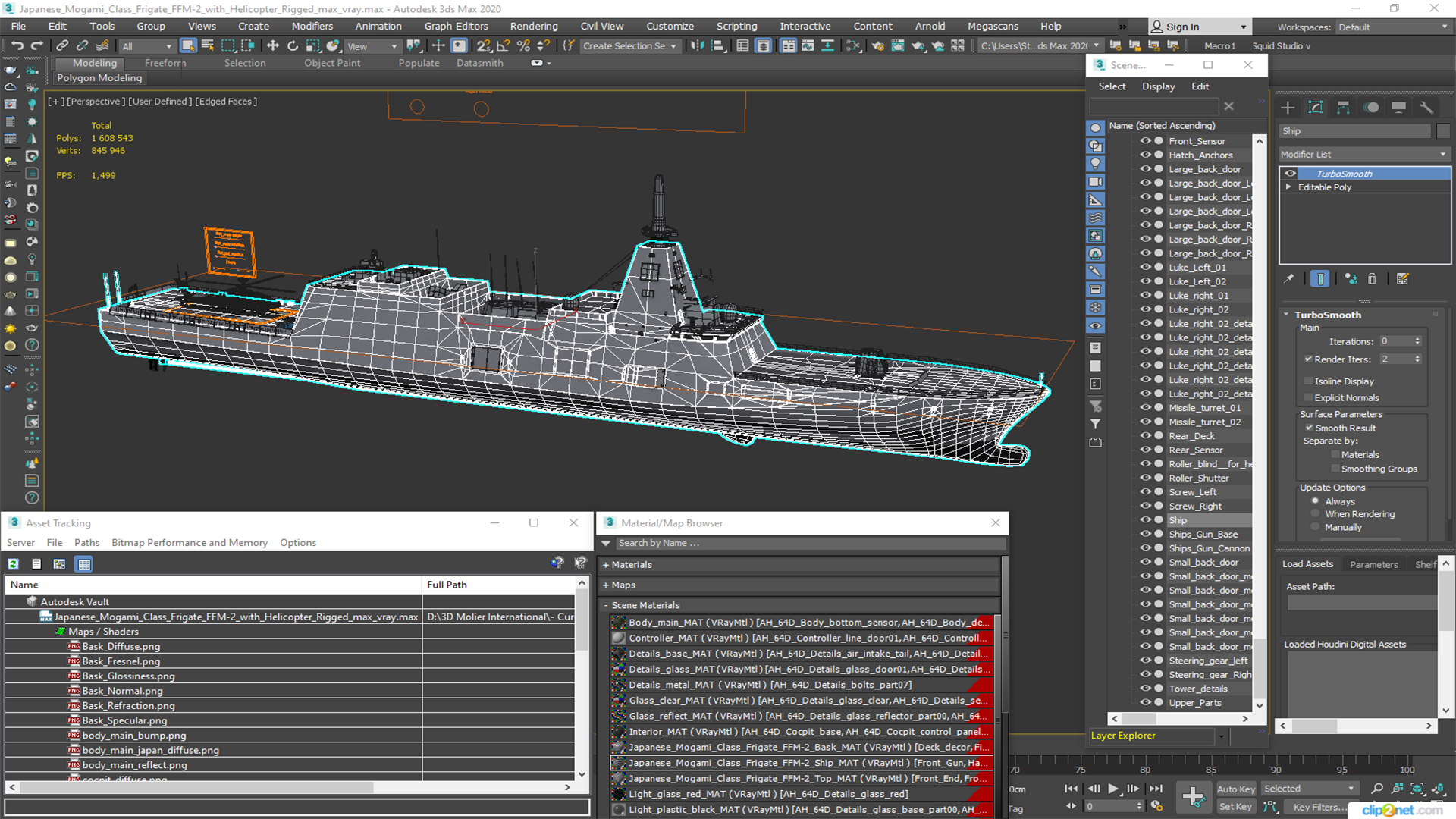
Task: Click the Play Animation button
Action: point(1112,789)
